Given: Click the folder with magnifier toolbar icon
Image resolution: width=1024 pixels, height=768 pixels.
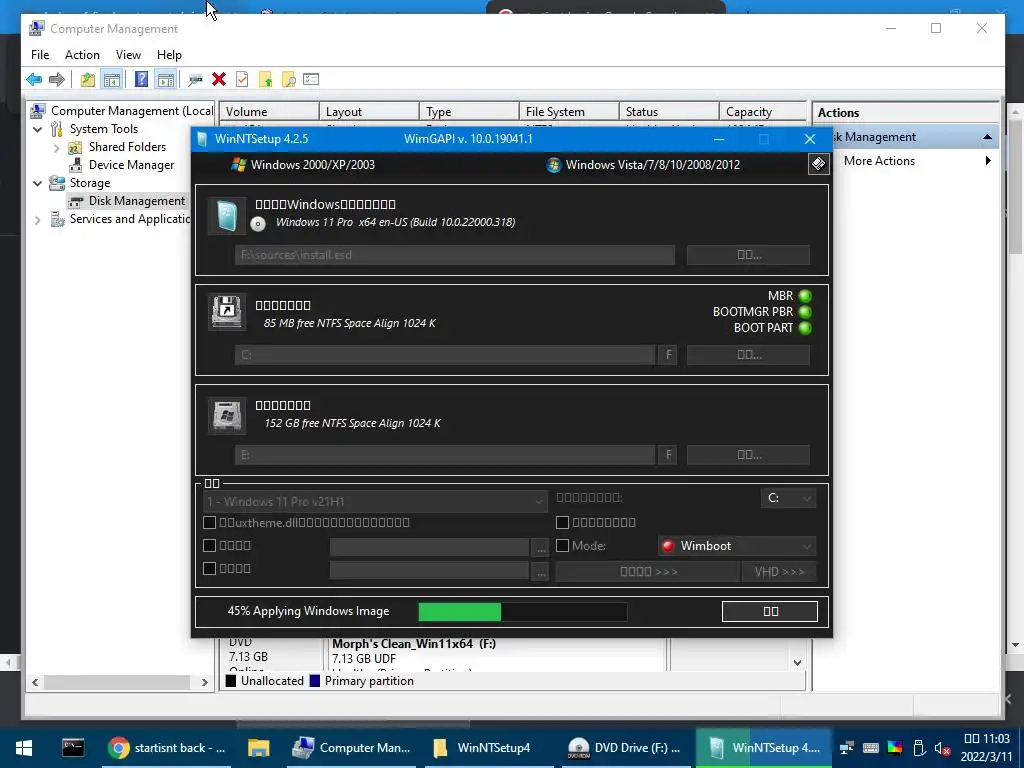Looking at the screenshot, I should click(x=288, y=80).
